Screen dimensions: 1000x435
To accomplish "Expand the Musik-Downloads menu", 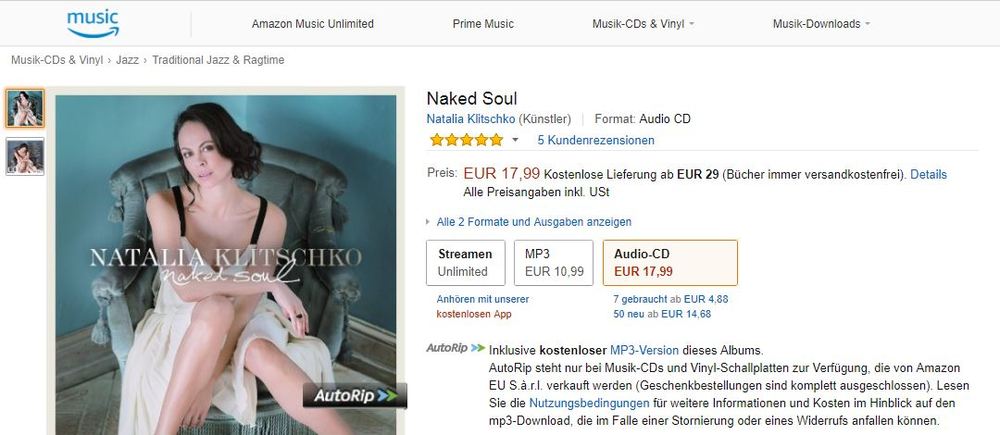I will tap(821, 23).
